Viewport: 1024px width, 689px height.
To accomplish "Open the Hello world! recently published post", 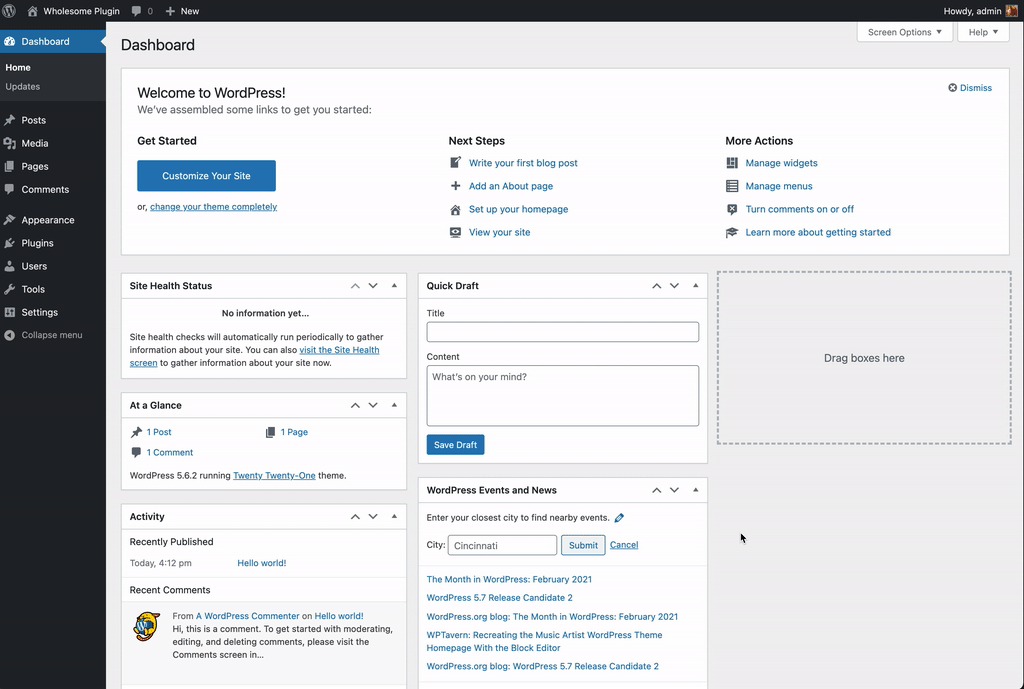I will pyautogui.click(x=262, y=563).
